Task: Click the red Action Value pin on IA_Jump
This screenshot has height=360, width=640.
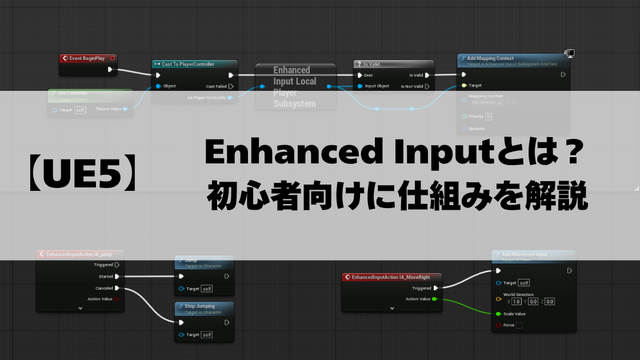Action: [x=116, y=299]
